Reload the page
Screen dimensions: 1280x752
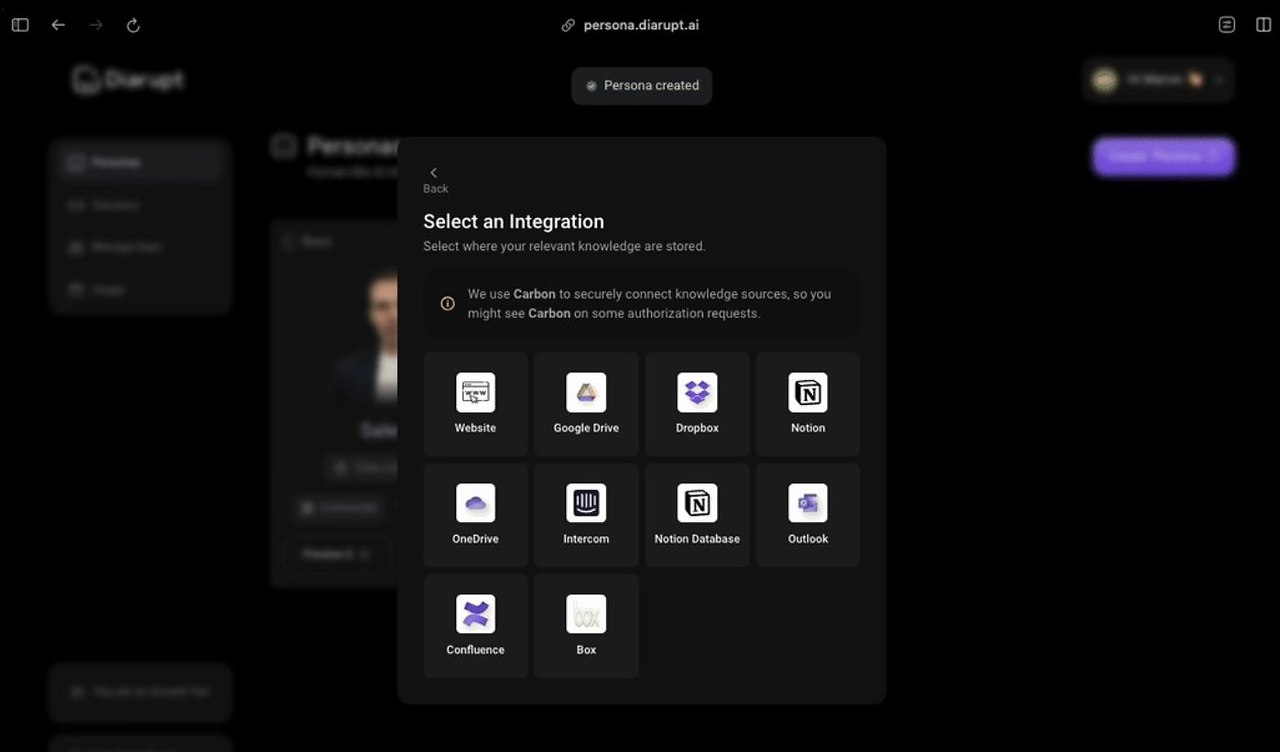pyautogui.click(x=133, y=25)
